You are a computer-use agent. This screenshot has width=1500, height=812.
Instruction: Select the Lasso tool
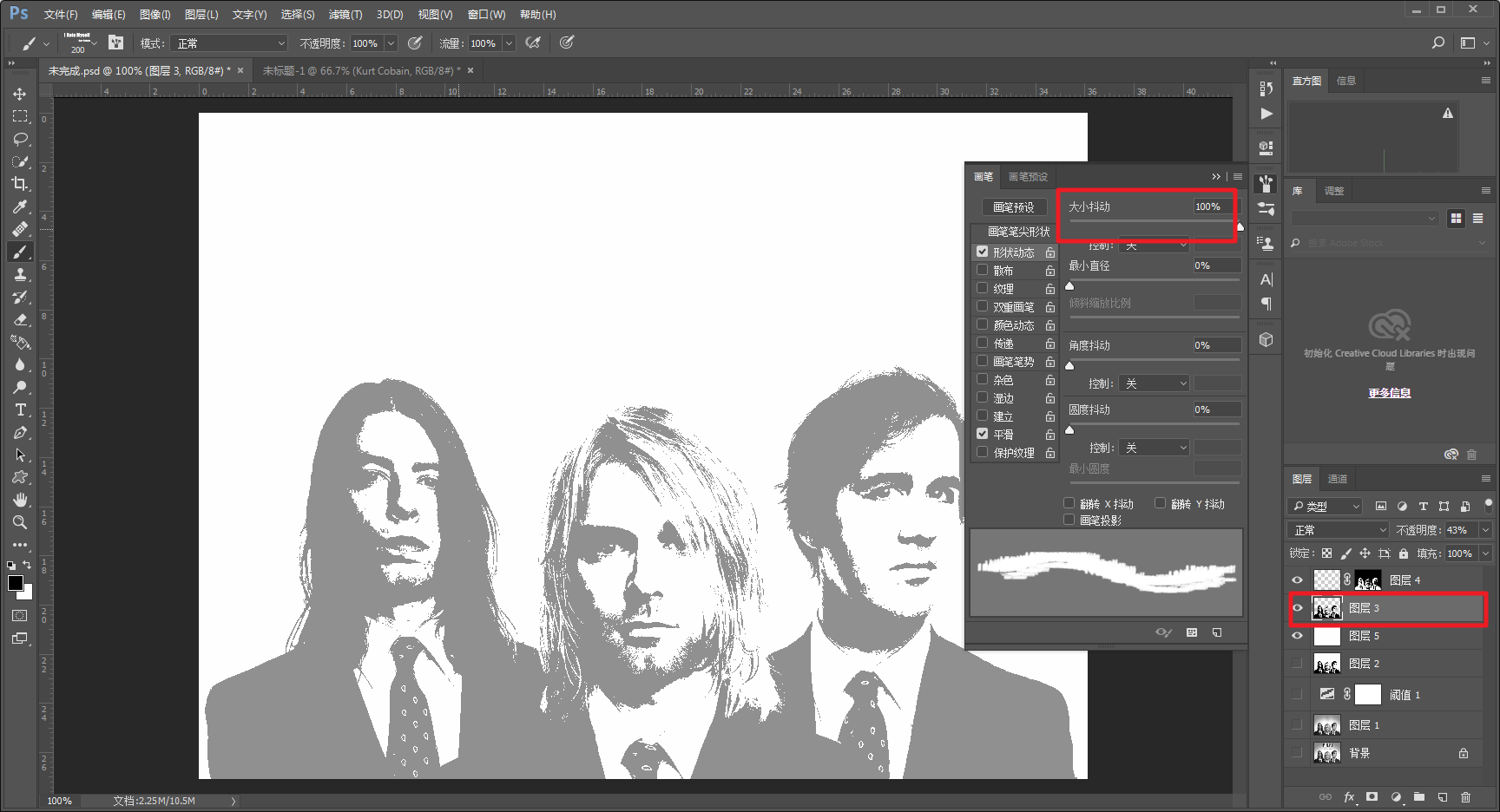tap(20, 139)
